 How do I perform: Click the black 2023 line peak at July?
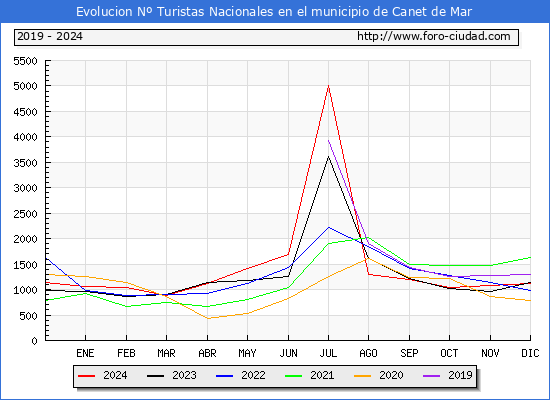pyautogui.click(x=328, y=157)
